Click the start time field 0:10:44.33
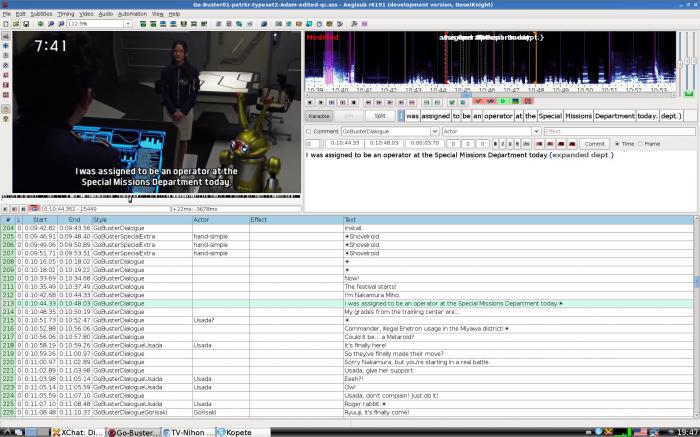The width and height of the screenshot is (700, 437). 345,144
